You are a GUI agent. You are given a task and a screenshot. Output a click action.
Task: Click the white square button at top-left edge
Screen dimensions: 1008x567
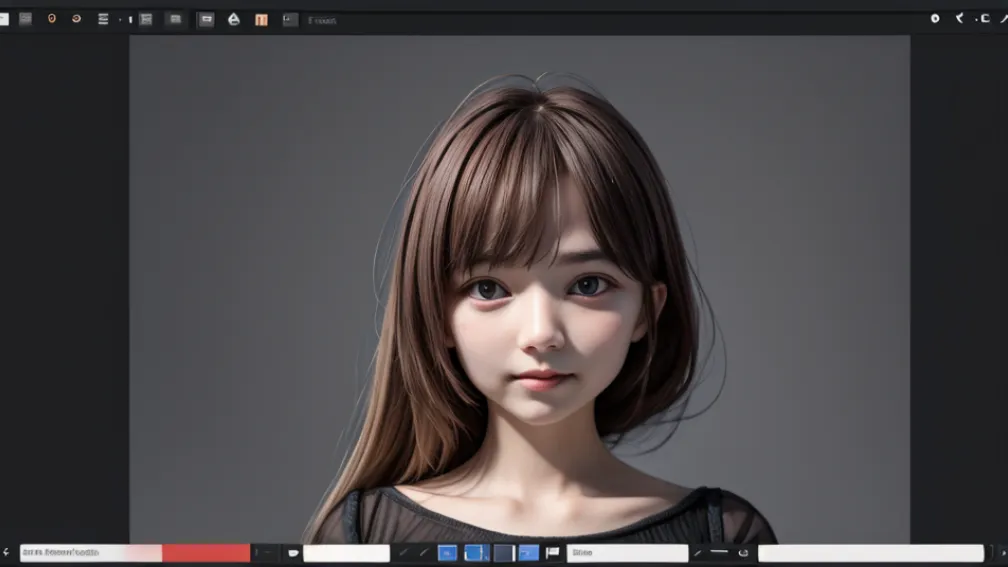(x=4, y=19)
